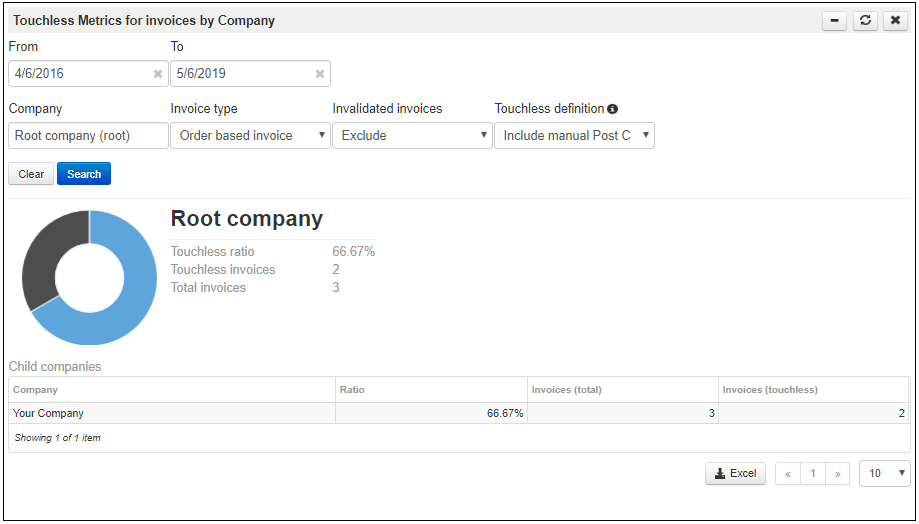Clear the To date value

click(x=319, y=74)
